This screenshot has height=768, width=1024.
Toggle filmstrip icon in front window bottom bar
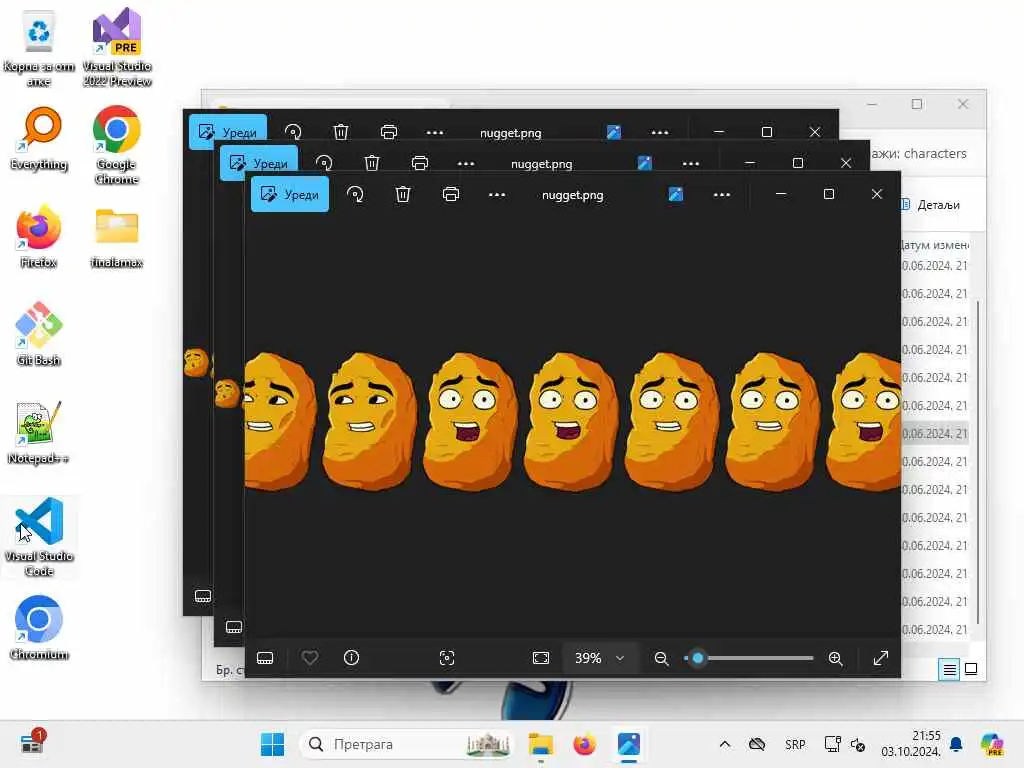pos(265,658)
